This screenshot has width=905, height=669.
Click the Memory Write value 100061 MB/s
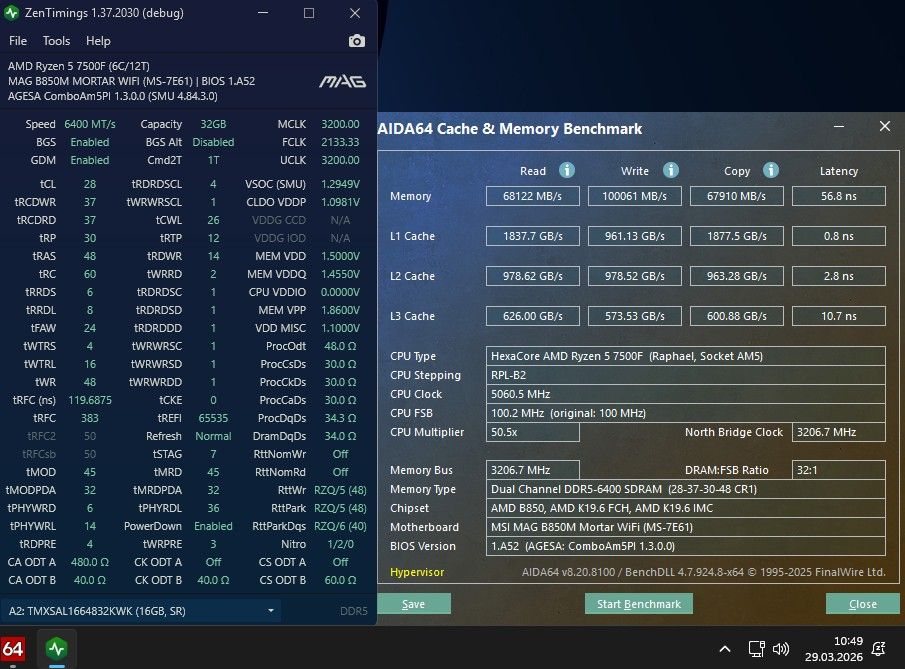(634, 196)
